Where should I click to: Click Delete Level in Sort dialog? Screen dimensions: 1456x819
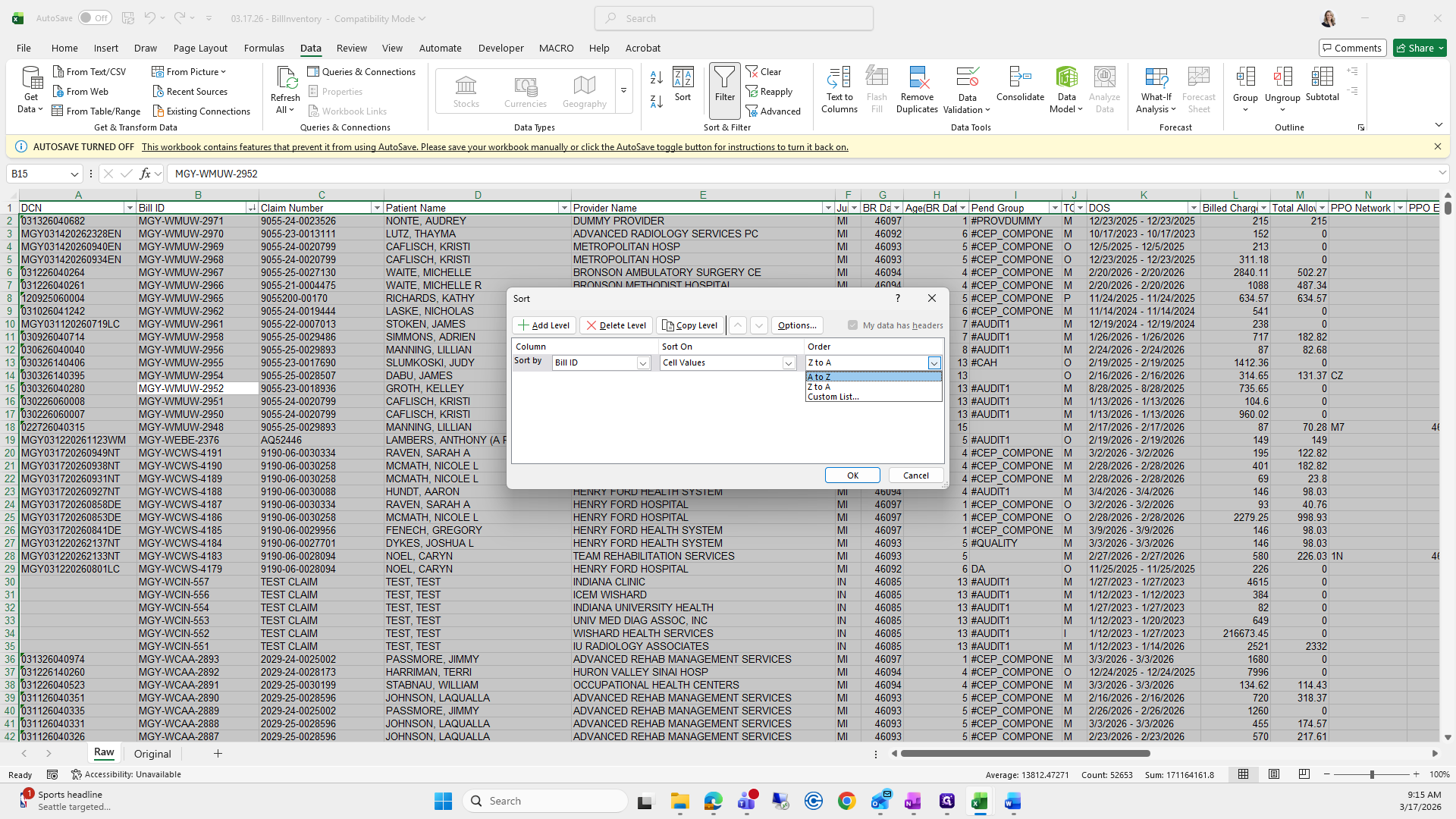(x=616, y=325)
